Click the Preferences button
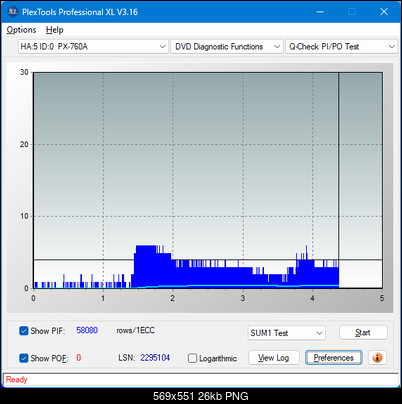 pyautogui.click(x=333, y=358)
